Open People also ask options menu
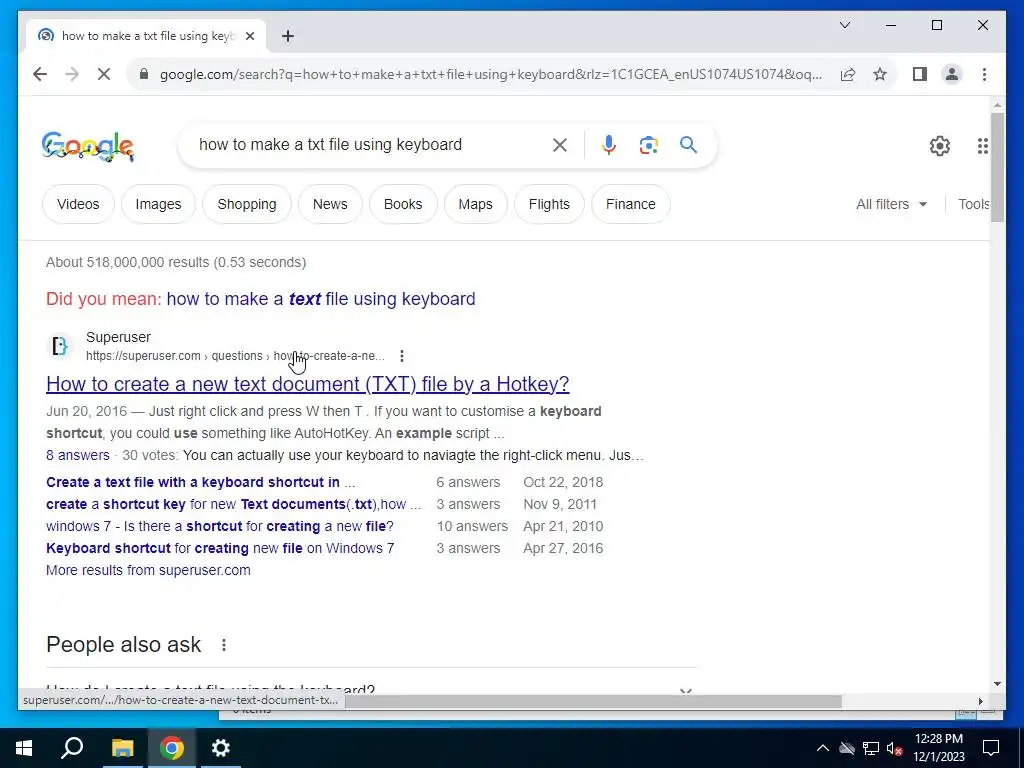This screenshot has height=768, width=1024. (x=224, y=645)
